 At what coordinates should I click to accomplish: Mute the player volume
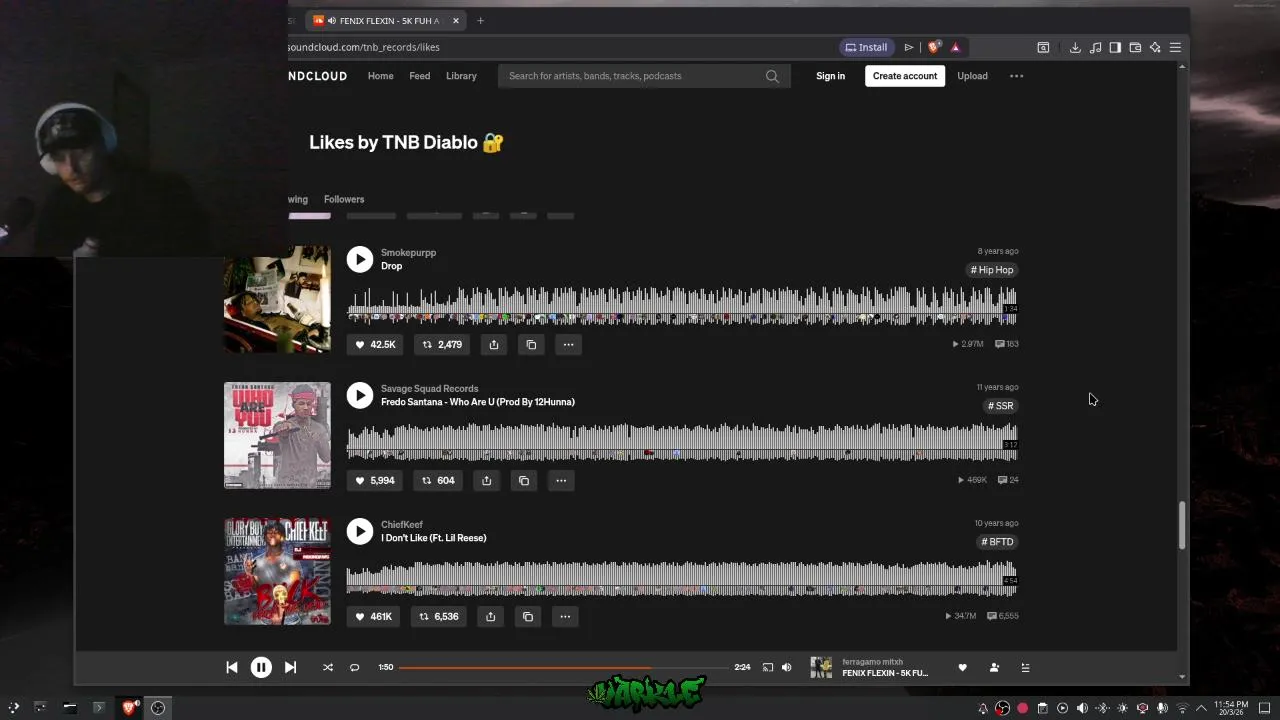click(786, 667)
